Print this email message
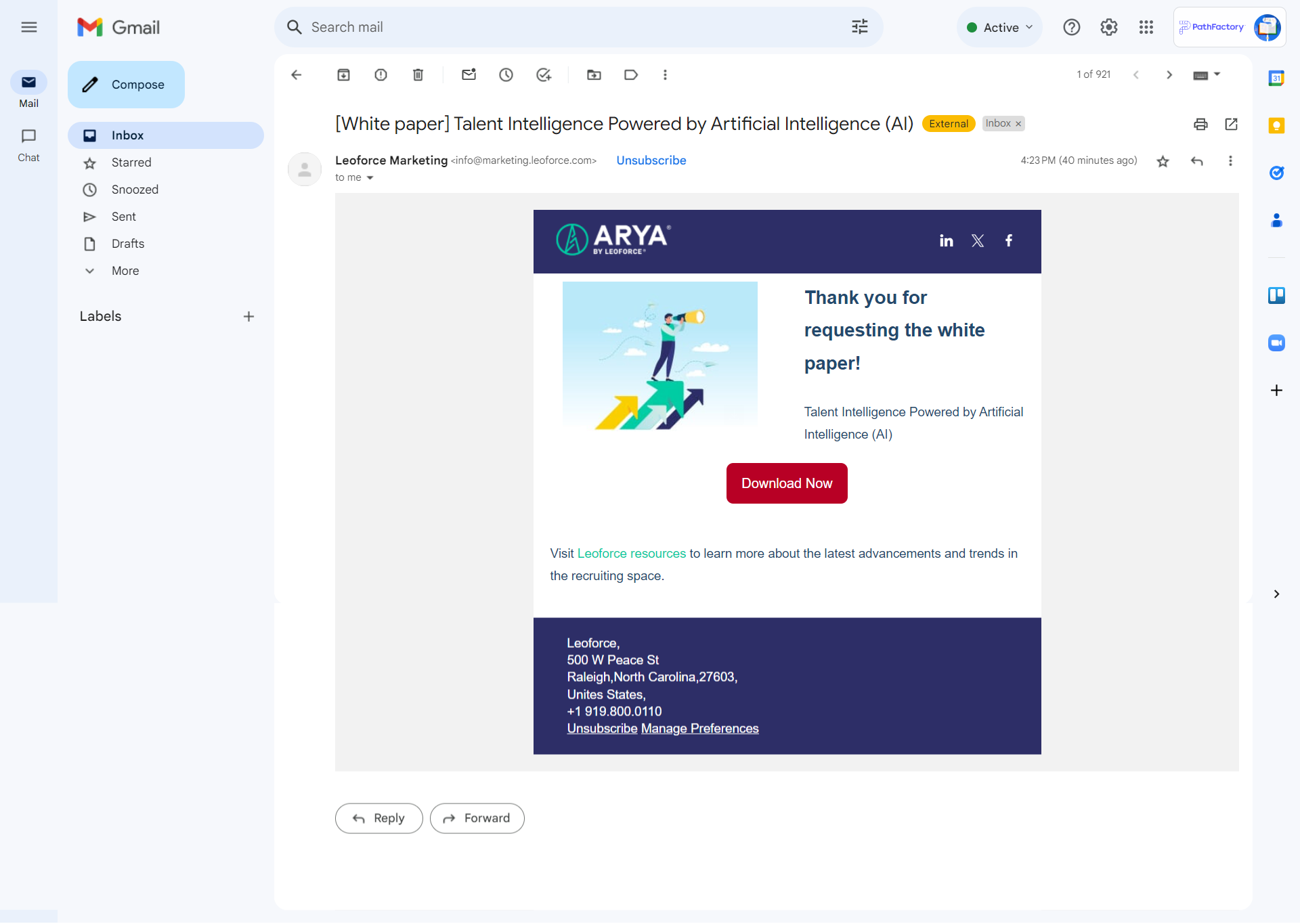This screenshot has width=1300, height=924. point(1200,124)
